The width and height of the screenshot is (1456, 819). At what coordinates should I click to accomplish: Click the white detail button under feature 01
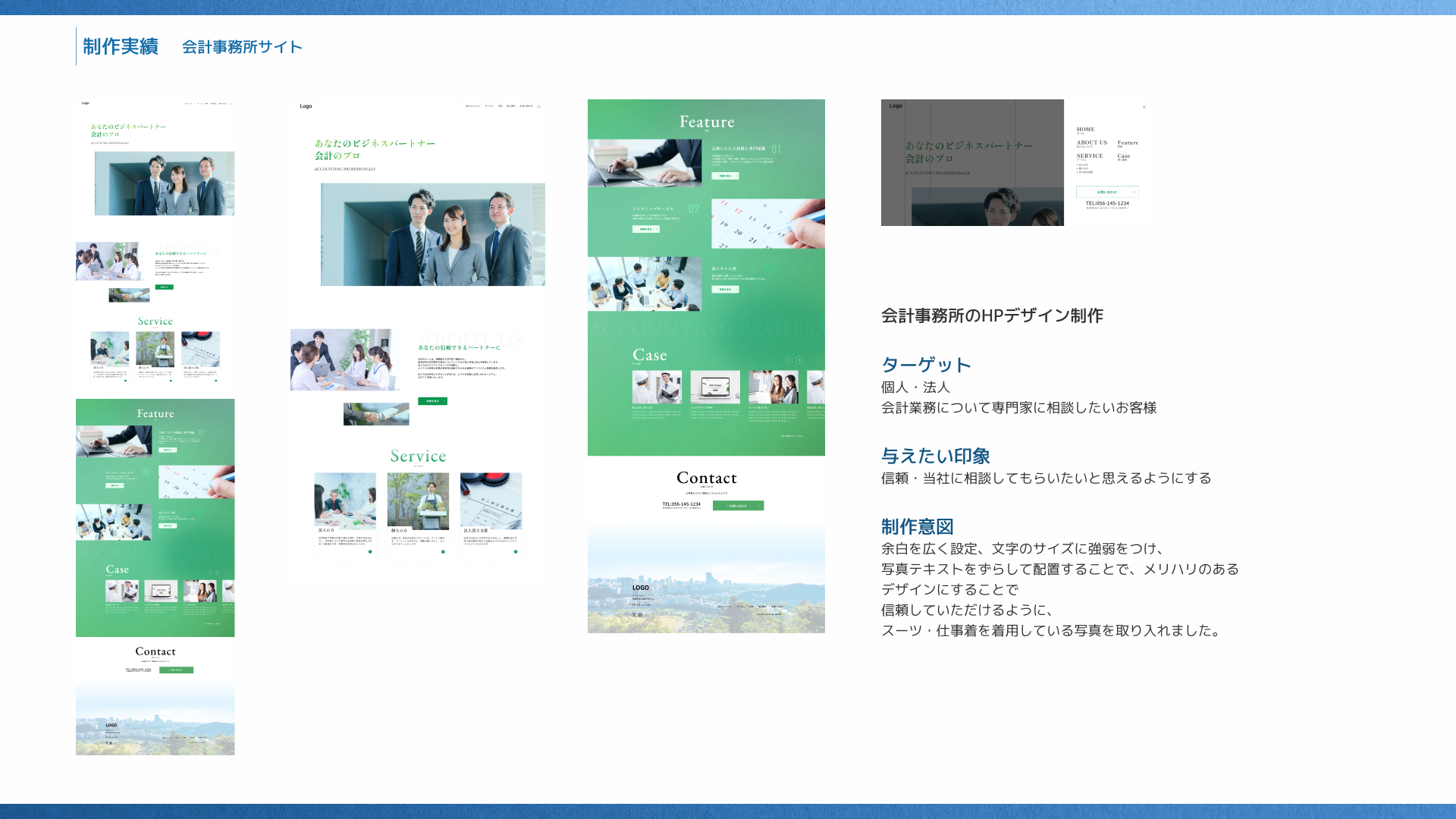click(725, 176)
